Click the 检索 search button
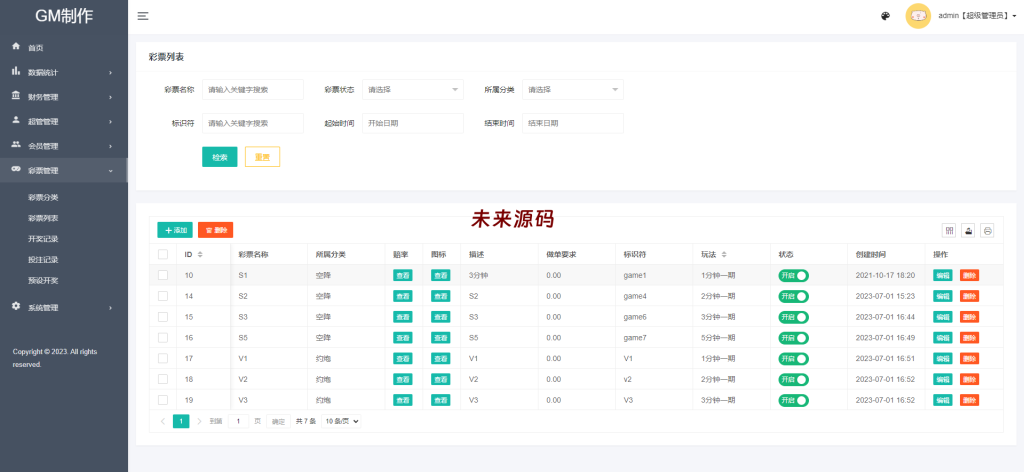Image resolution: width=1024 pixels, height=472 pixels. [219, 157]
